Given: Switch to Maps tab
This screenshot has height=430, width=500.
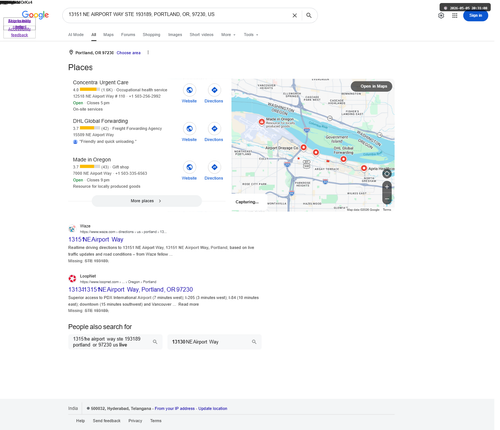Looking at the screenshot, I should [108, 35].
